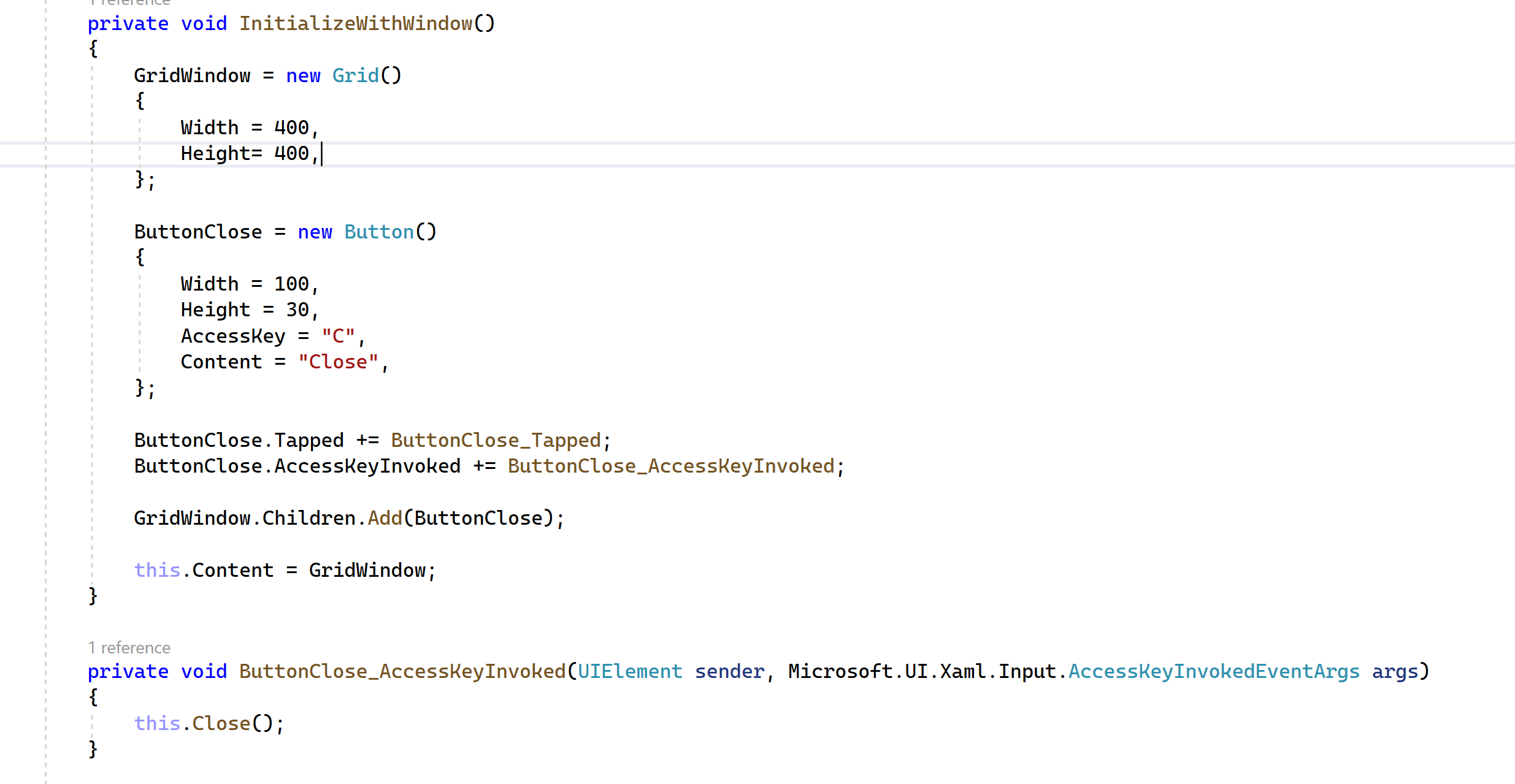Click the private keyword of ButtonClose_AccessKeyInvoked

point(128,671)
